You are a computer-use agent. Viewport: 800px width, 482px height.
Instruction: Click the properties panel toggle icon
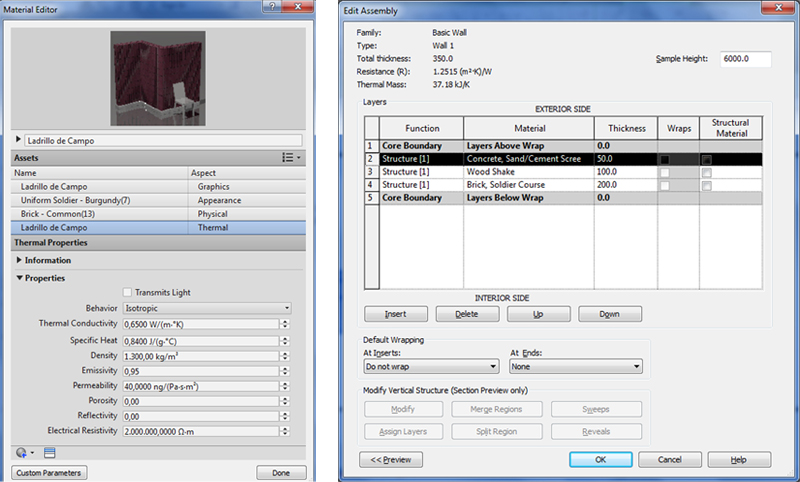(49, 452)
